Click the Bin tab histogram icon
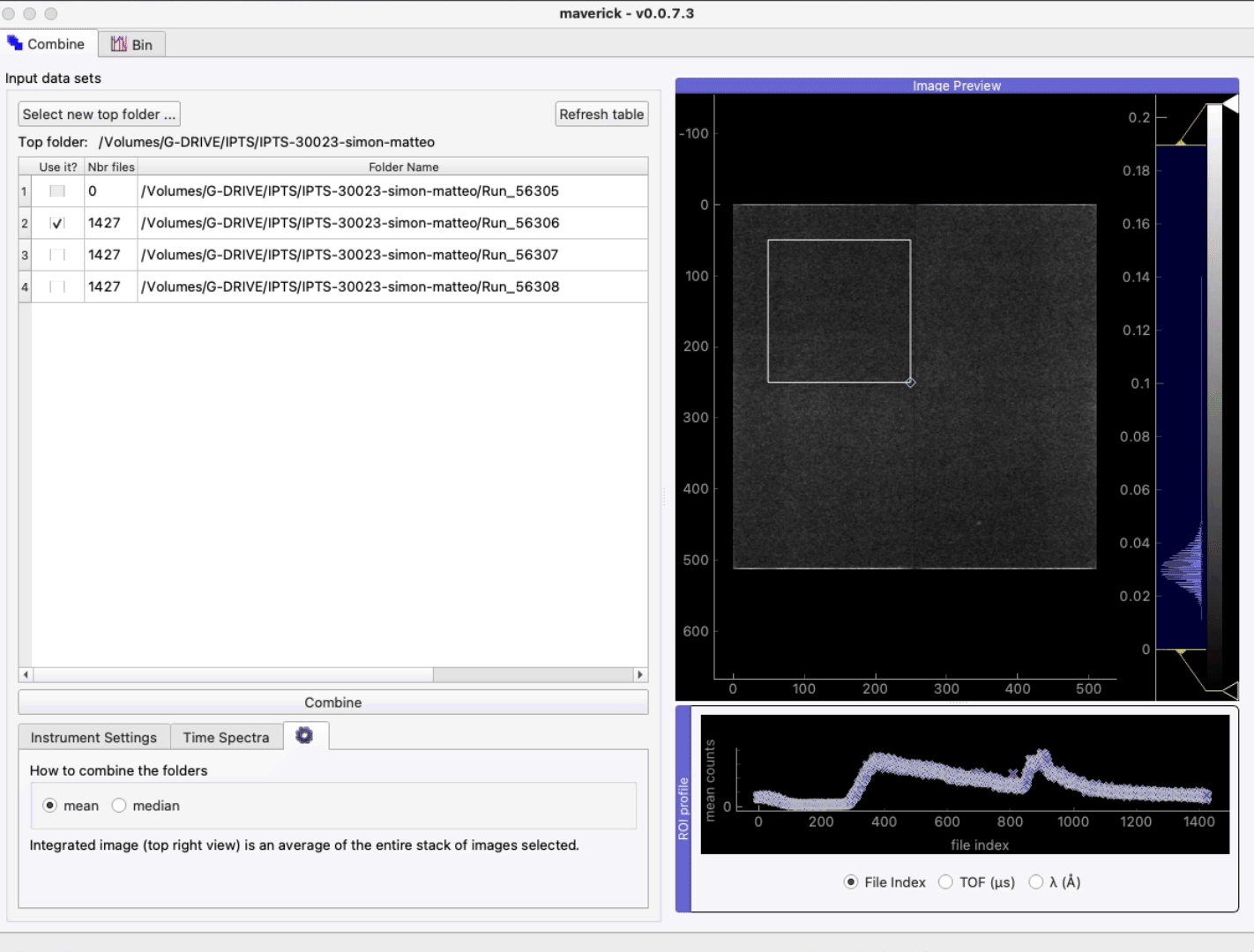Screen dimensions: 1254x952 pyautogui.click(x=119, y=44)
